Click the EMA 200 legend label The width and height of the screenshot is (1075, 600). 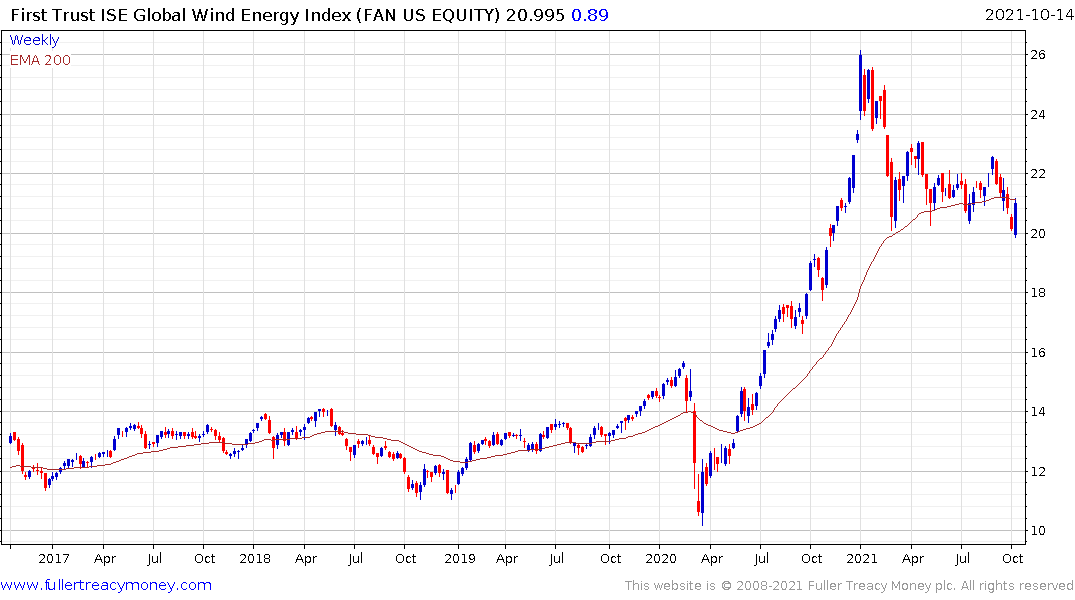[x=40, y=60]
